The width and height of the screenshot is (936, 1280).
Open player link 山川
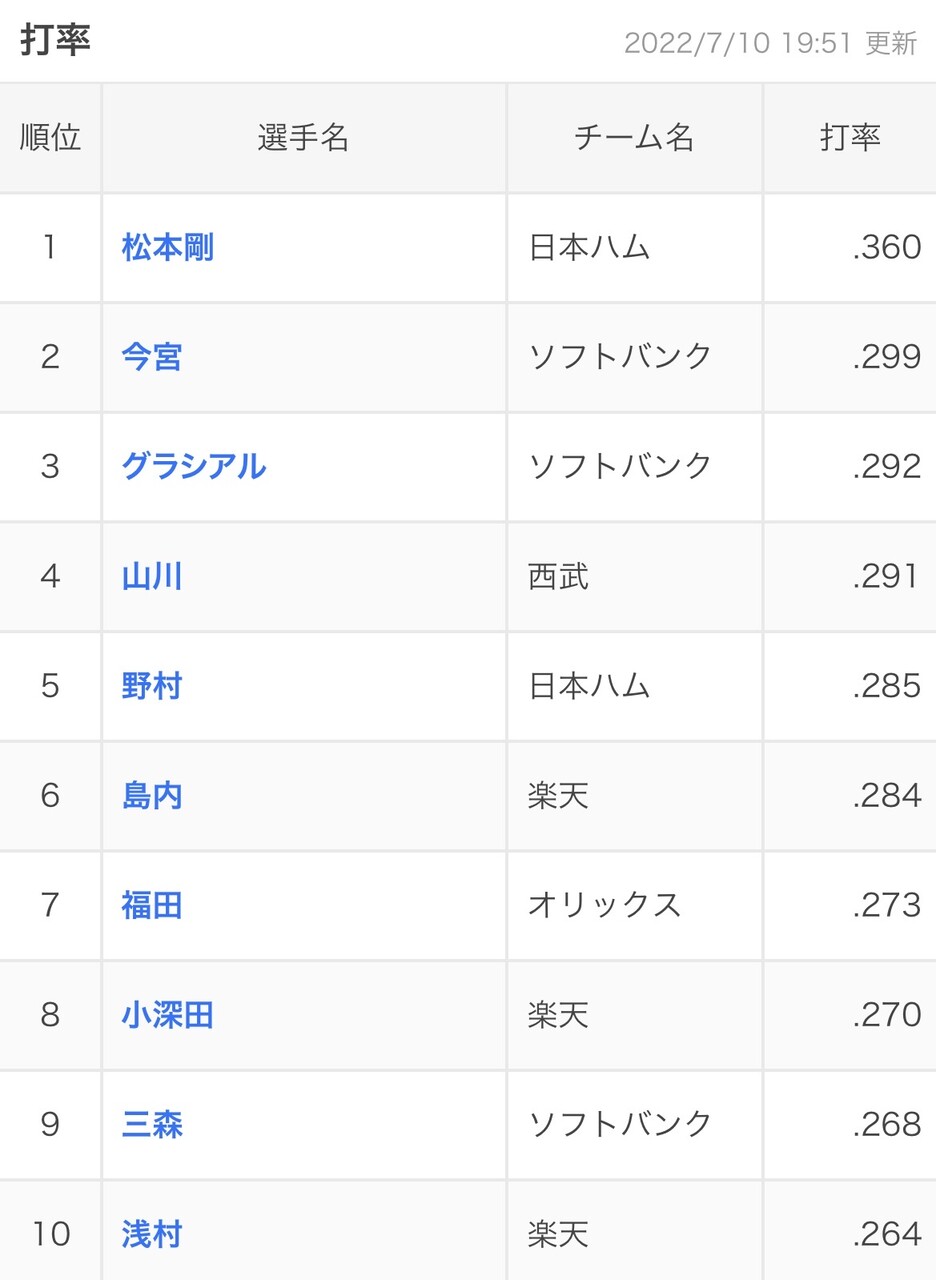pyautogui.click(x=152, y=577)
